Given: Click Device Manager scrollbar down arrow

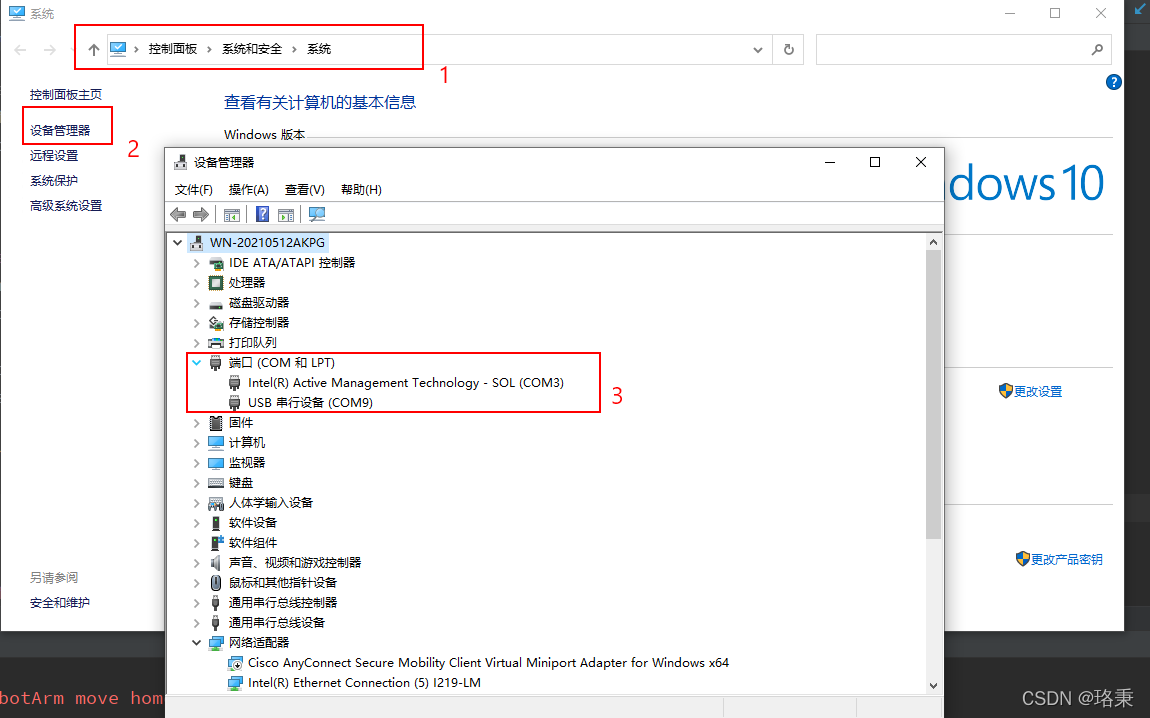Looking at the screenshot, I should 933,686.
